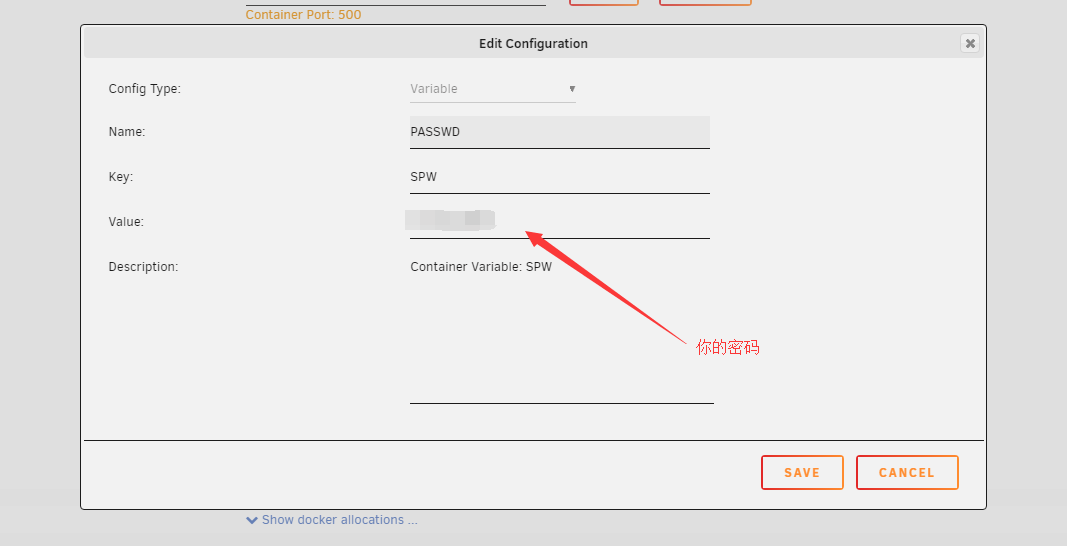Save the configuration
Viewport: 1067px width, 546px height.
802,472
